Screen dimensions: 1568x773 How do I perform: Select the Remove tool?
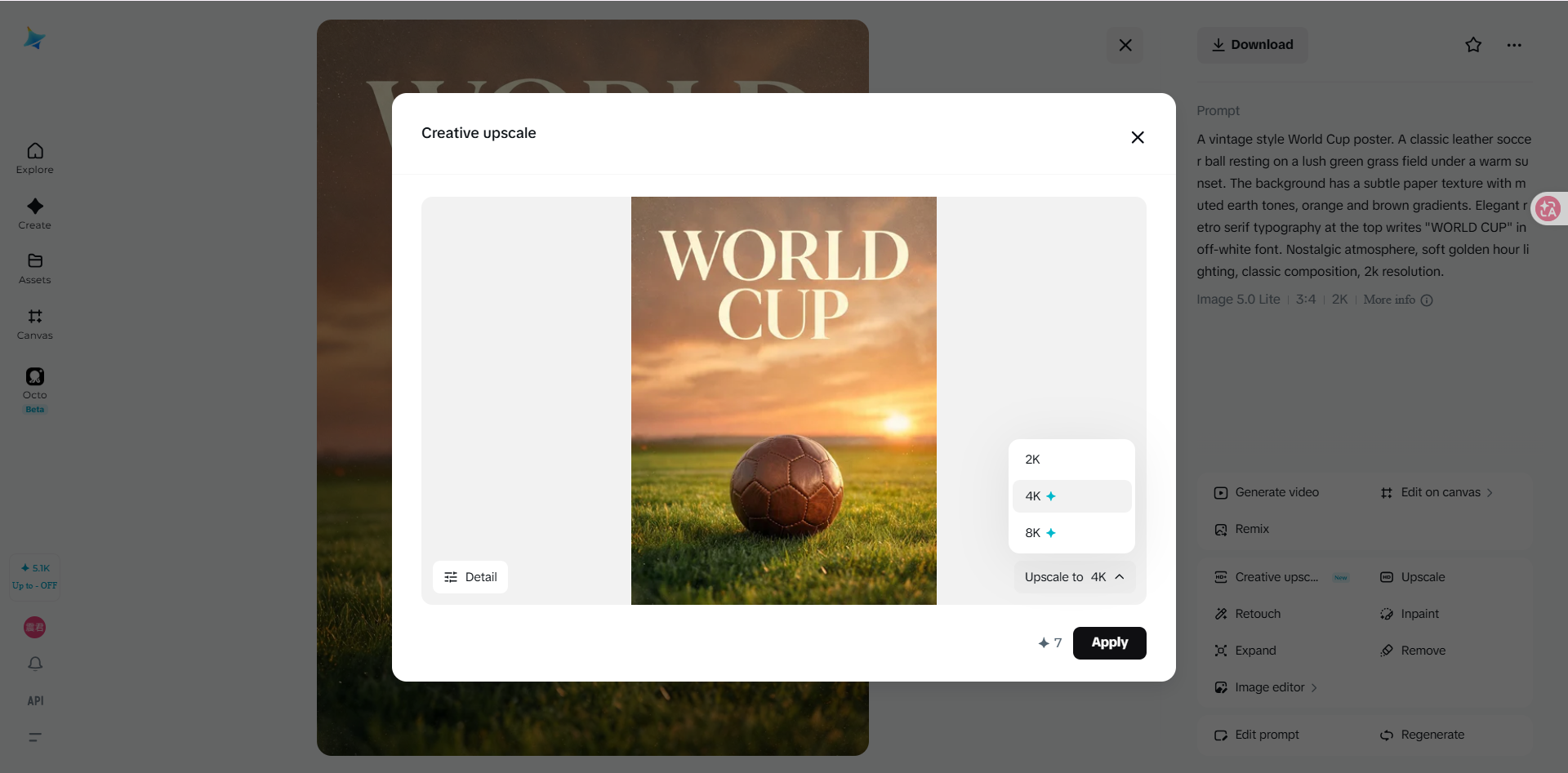point(1413,651)
